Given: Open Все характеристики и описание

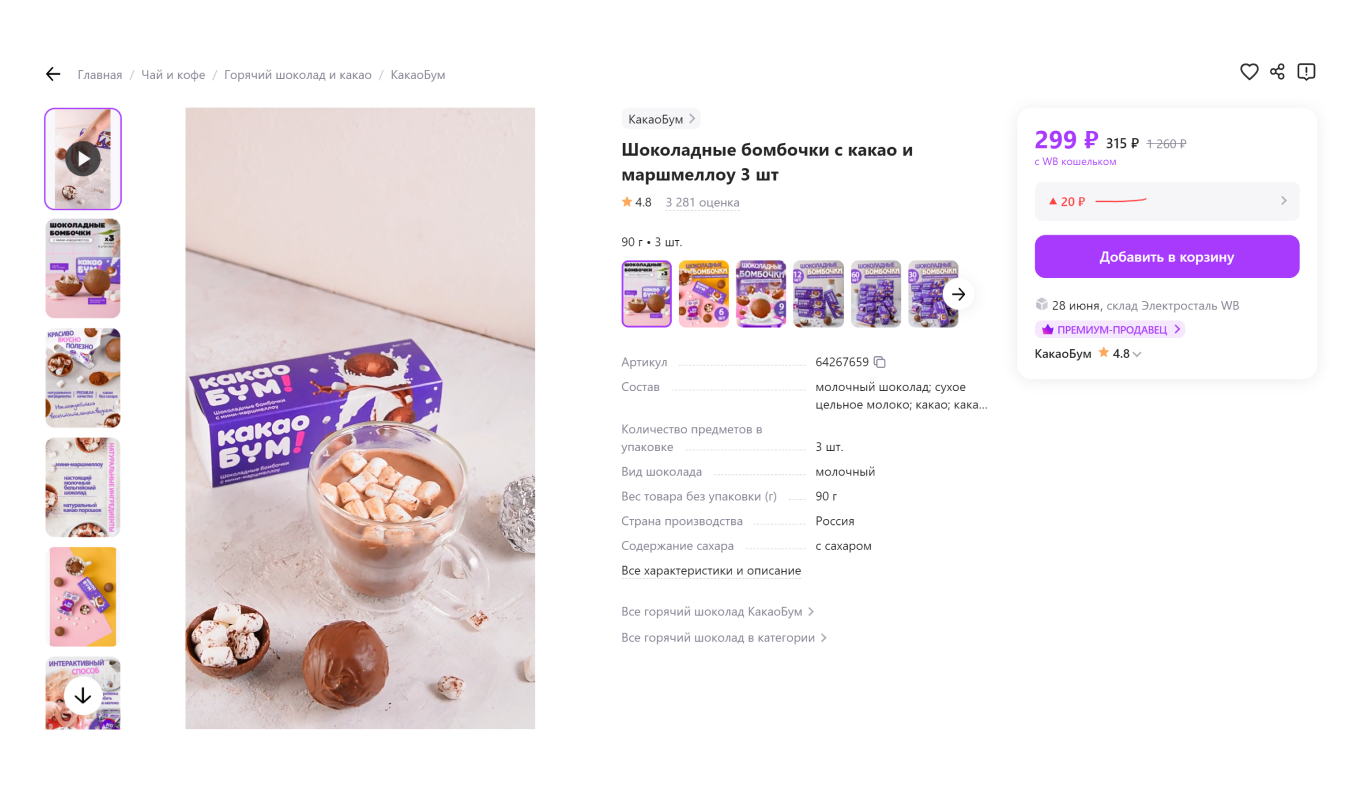Looking at the screenshot, I should pyautogui.click(x=711, y=570).
